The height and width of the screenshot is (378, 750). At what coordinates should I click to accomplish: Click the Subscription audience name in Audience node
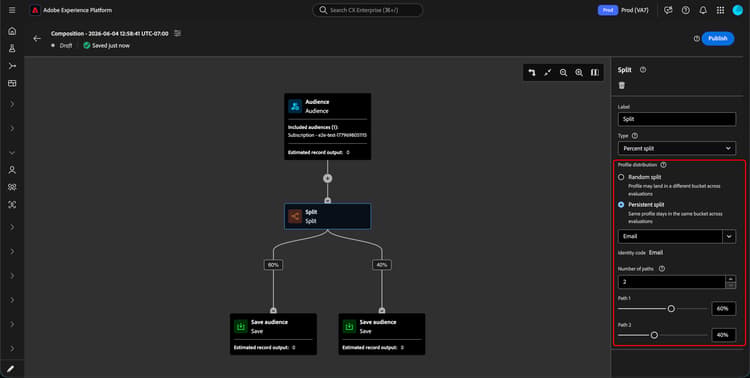click(327, 135)
